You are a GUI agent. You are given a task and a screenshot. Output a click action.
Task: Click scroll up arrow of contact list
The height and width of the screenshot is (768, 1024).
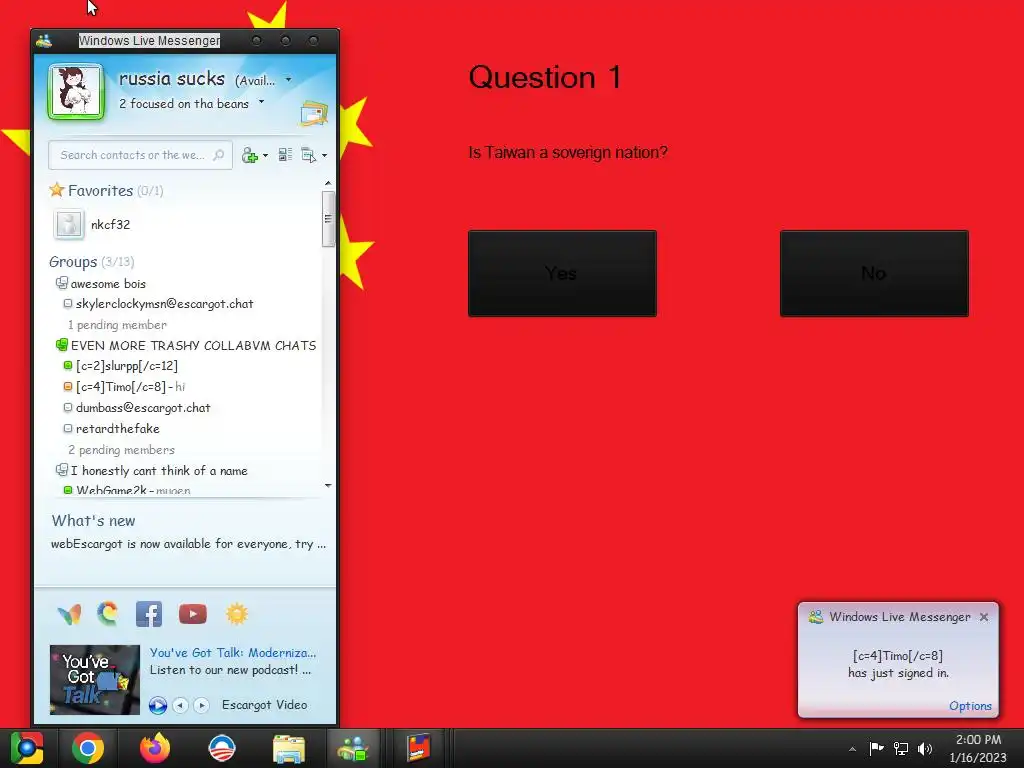(328, 184)
